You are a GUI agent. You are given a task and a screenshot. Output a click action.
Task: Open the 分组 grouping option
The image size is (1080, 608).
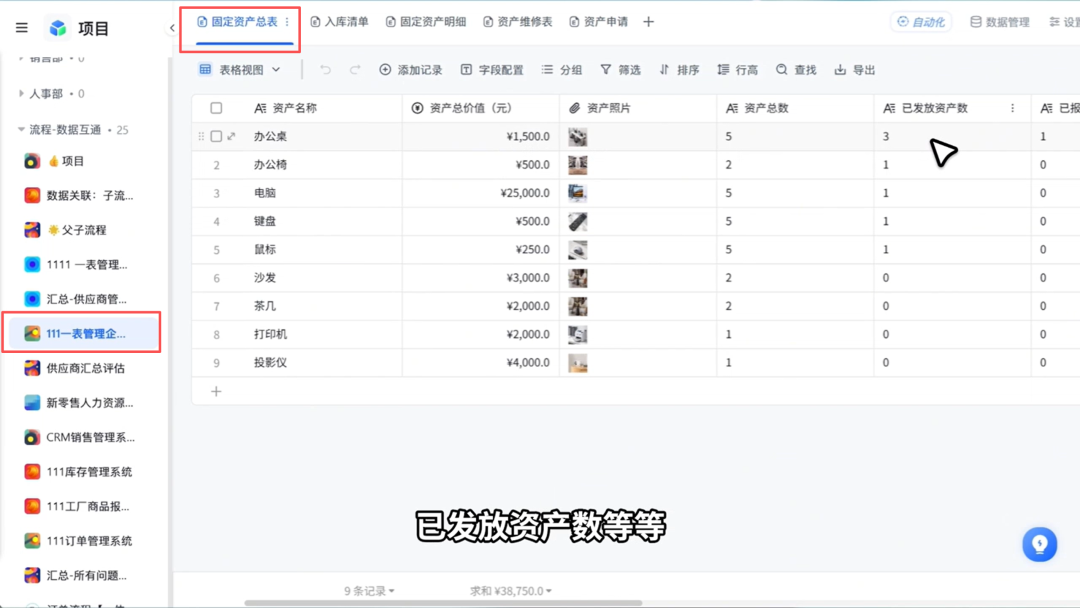[x=561, y=70]
